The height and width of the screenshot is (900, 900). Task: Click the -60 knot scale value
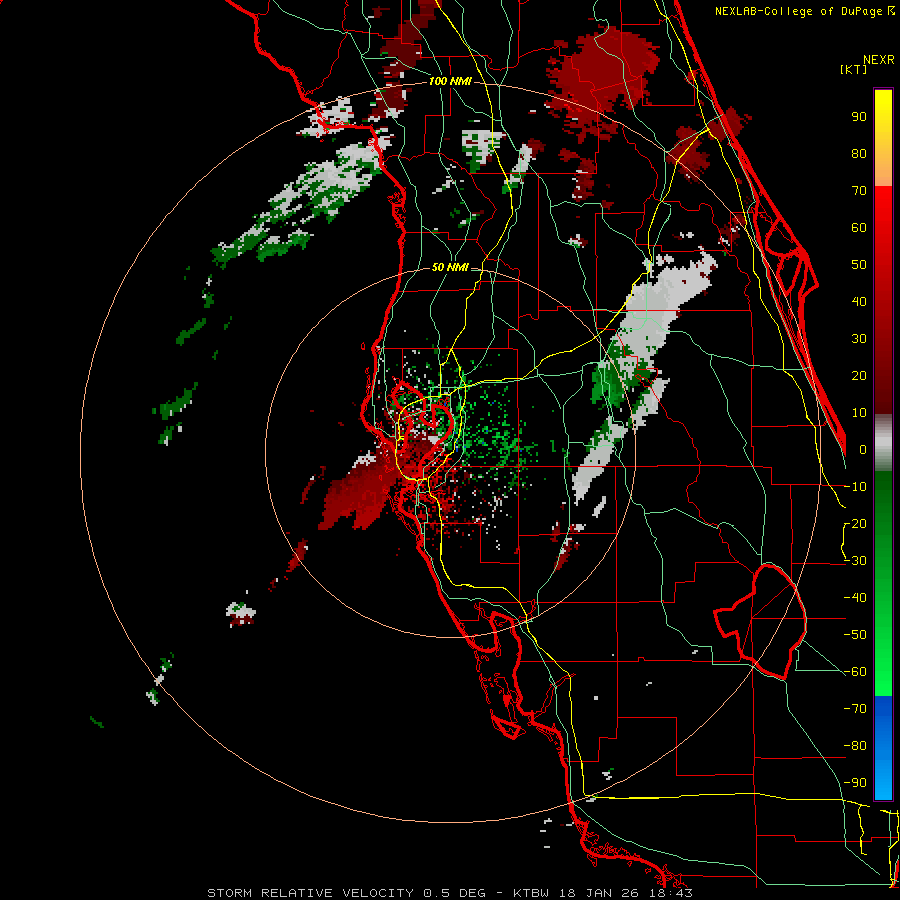coord(855,672)
